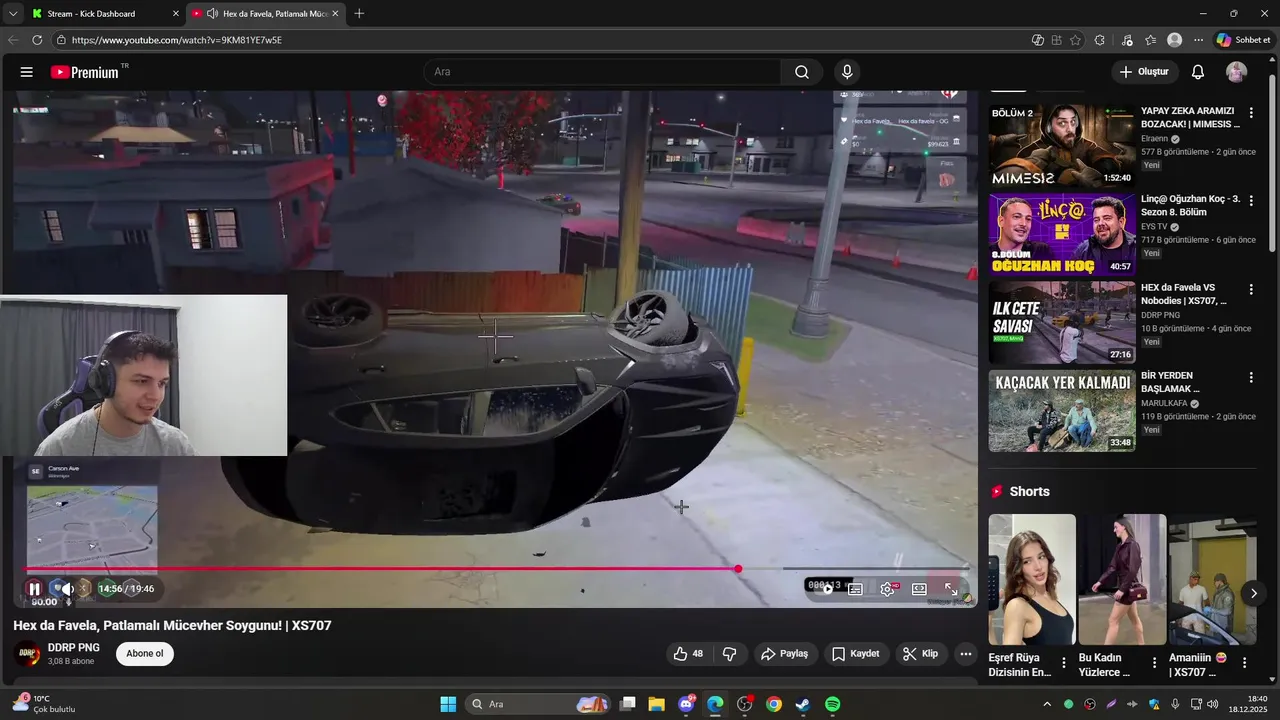This screenshot has height=720, width=1280.
Task: Start voice search with microphone icon
Action: click(847, 72)
